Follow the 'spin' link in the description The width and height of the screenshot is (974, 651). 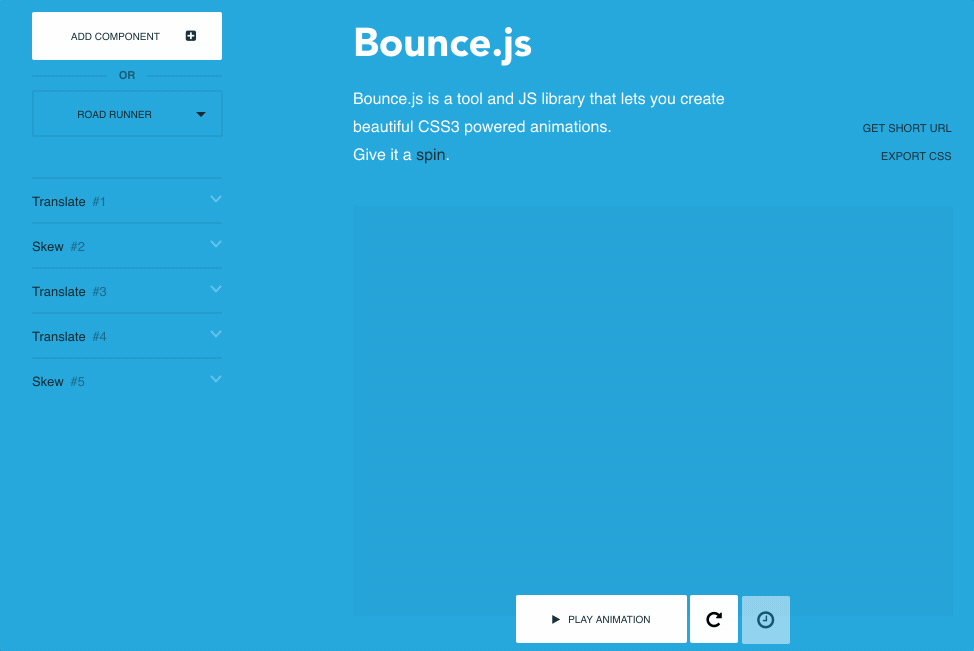[430, 155]
